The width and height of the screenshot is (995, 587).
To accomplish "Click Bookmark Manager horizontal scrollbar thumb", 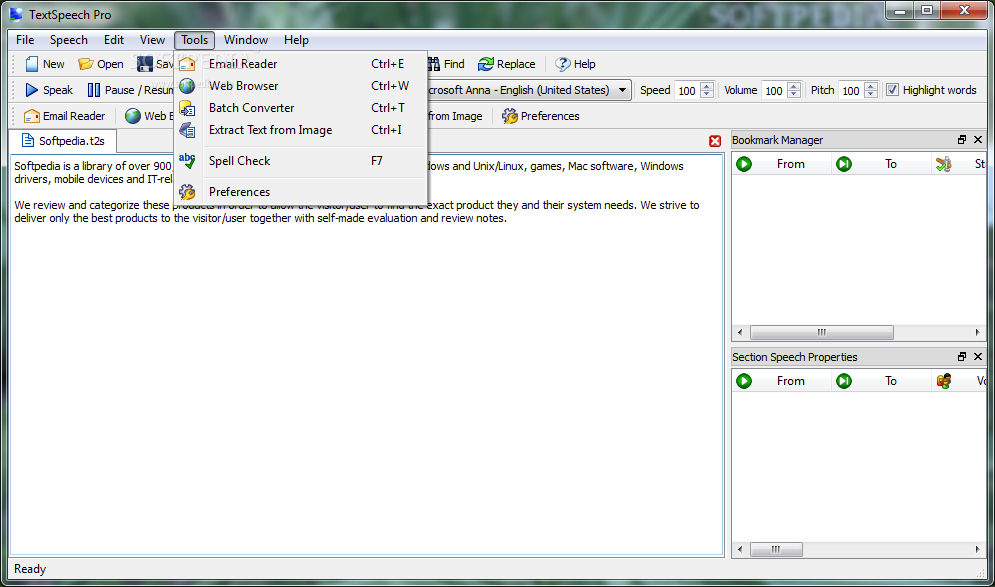I will pyautogui.click(x=822, y=333).
